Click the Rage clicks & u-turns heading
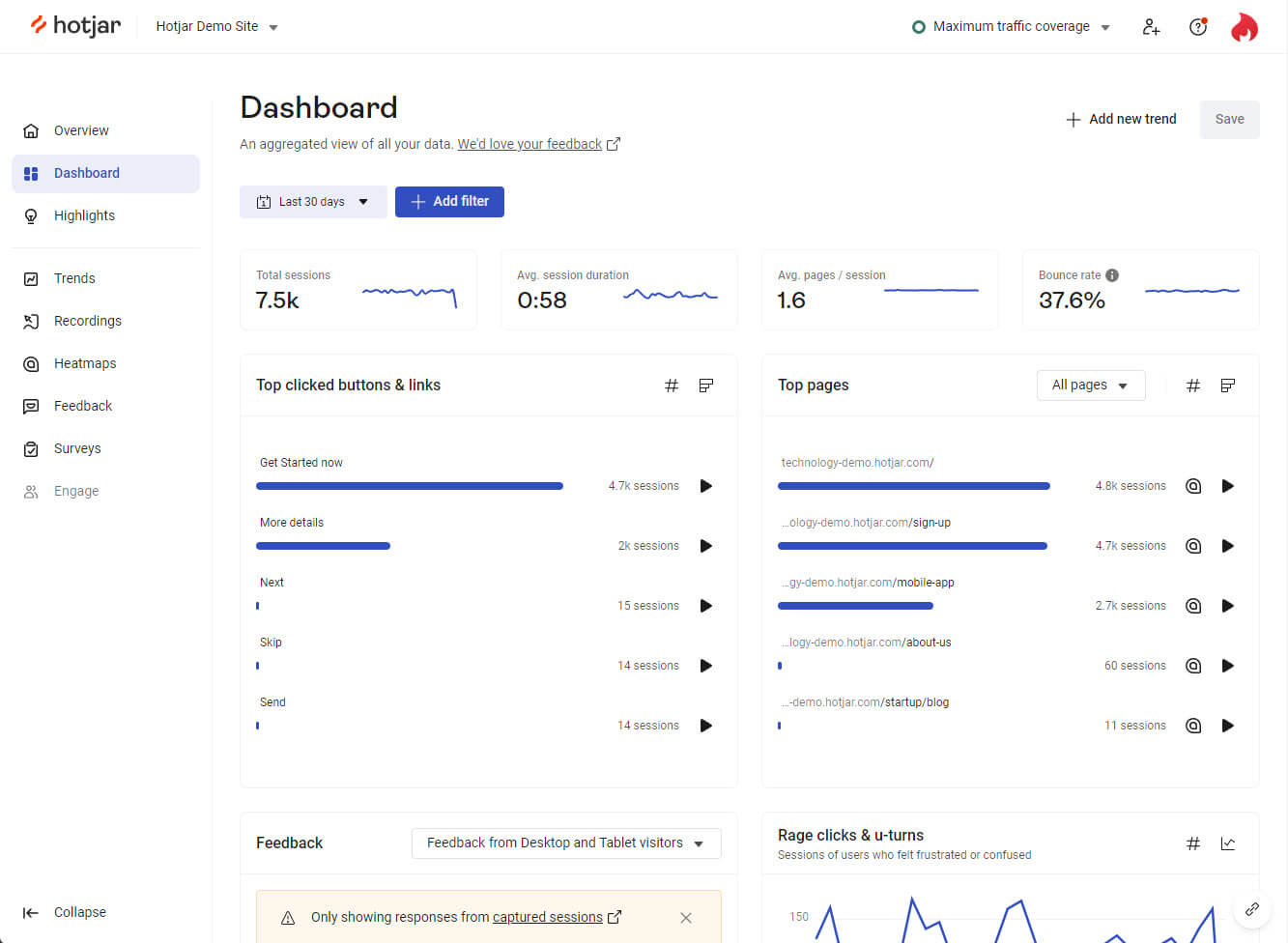Screen dimensions: 1288x943 pos(850,835)
